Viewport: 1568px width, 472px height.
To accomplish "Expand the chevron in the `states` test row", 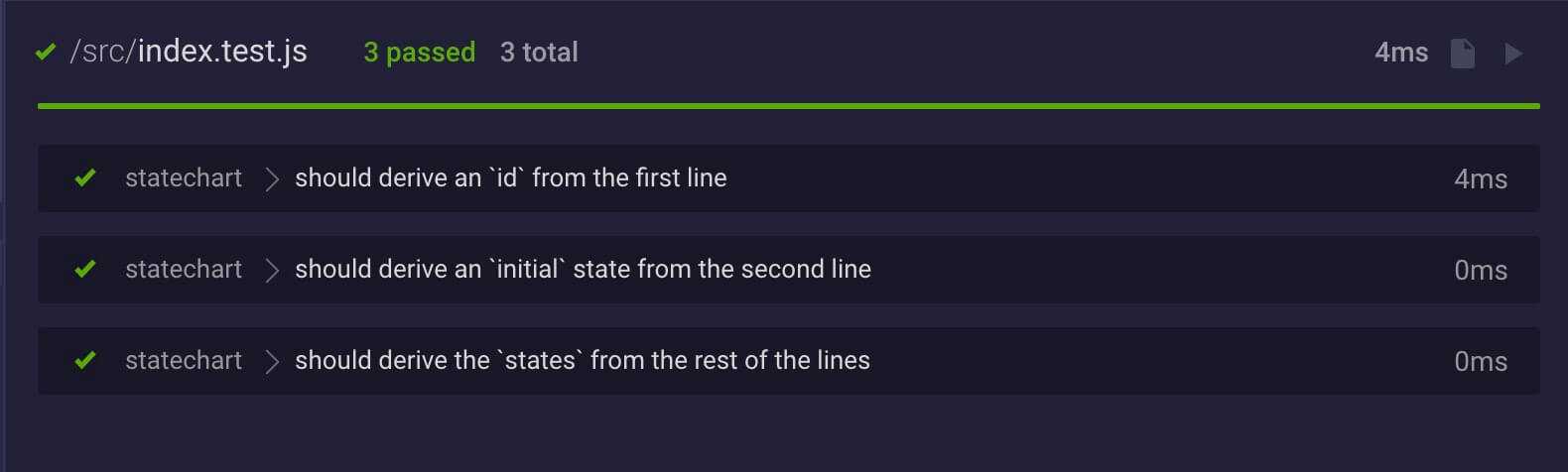I will coord(272,361).
